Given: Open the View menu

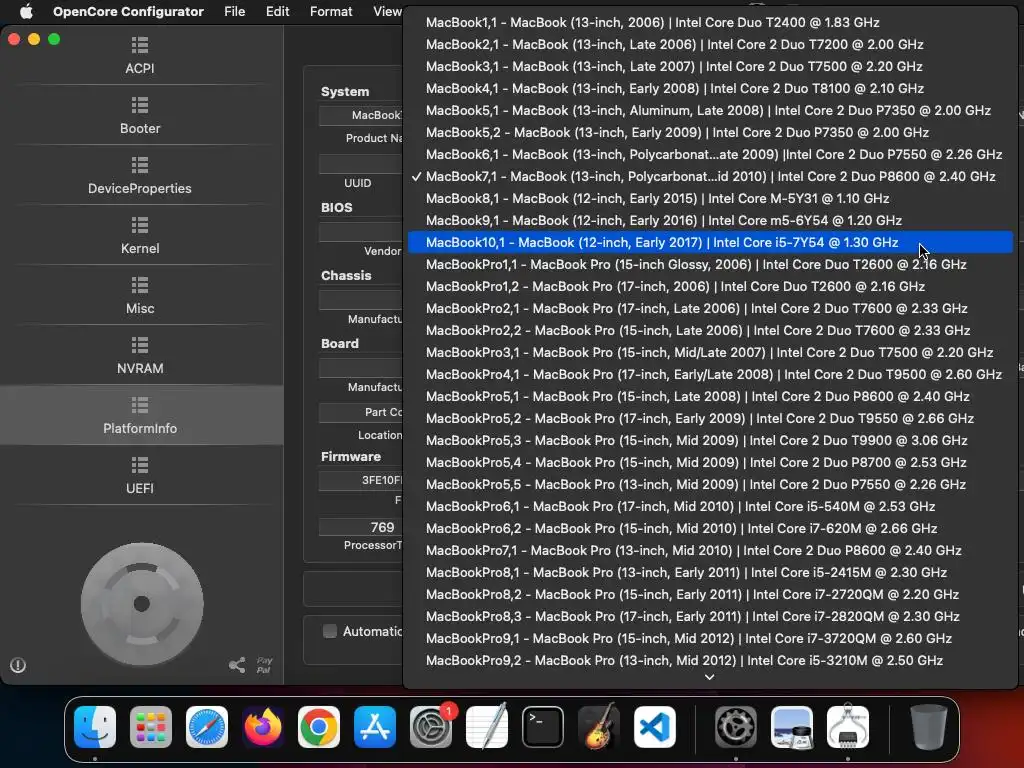Looking at the screenshot, I should 387,11.
